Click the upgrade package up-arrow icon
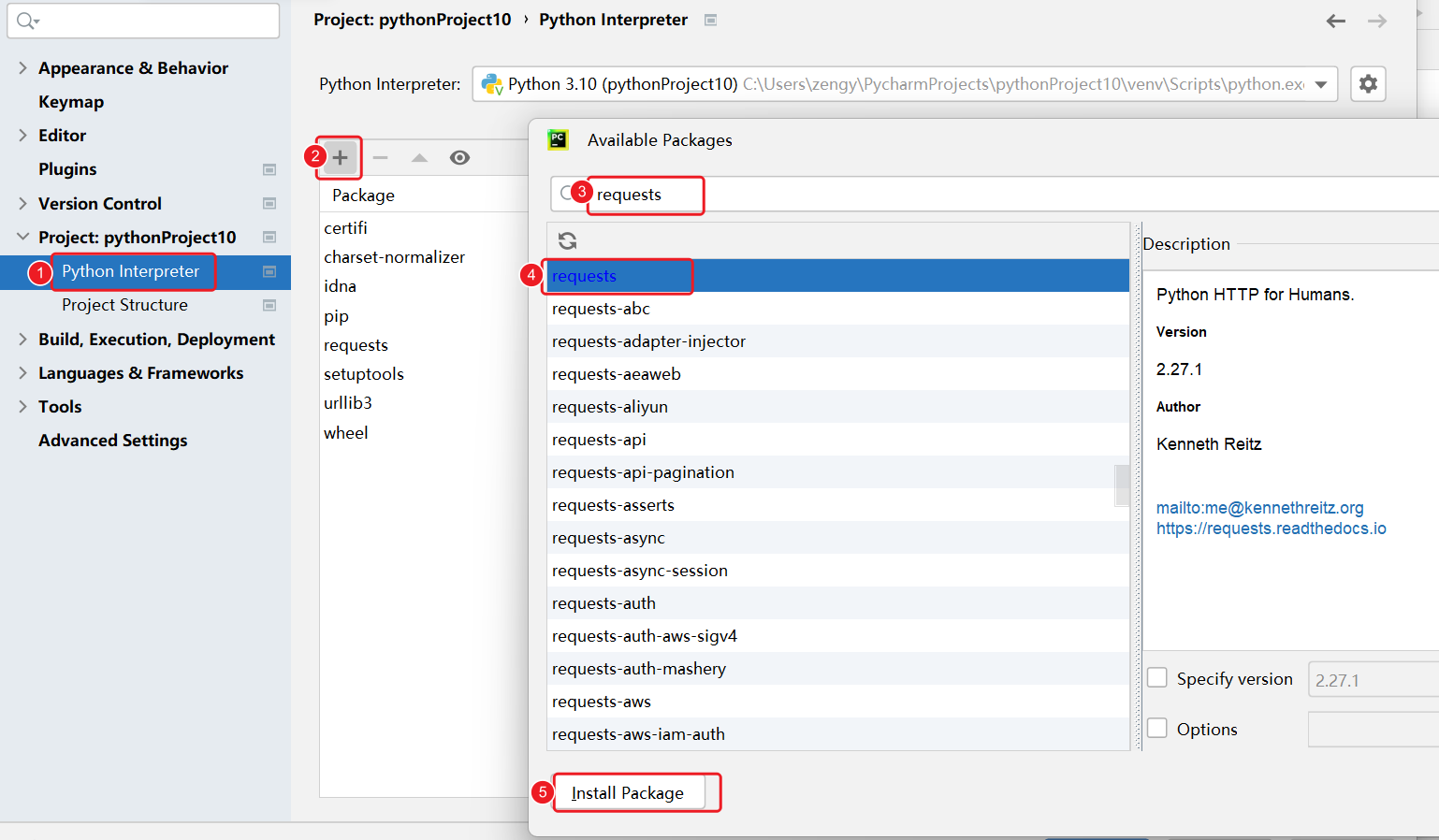 point(419,157)
